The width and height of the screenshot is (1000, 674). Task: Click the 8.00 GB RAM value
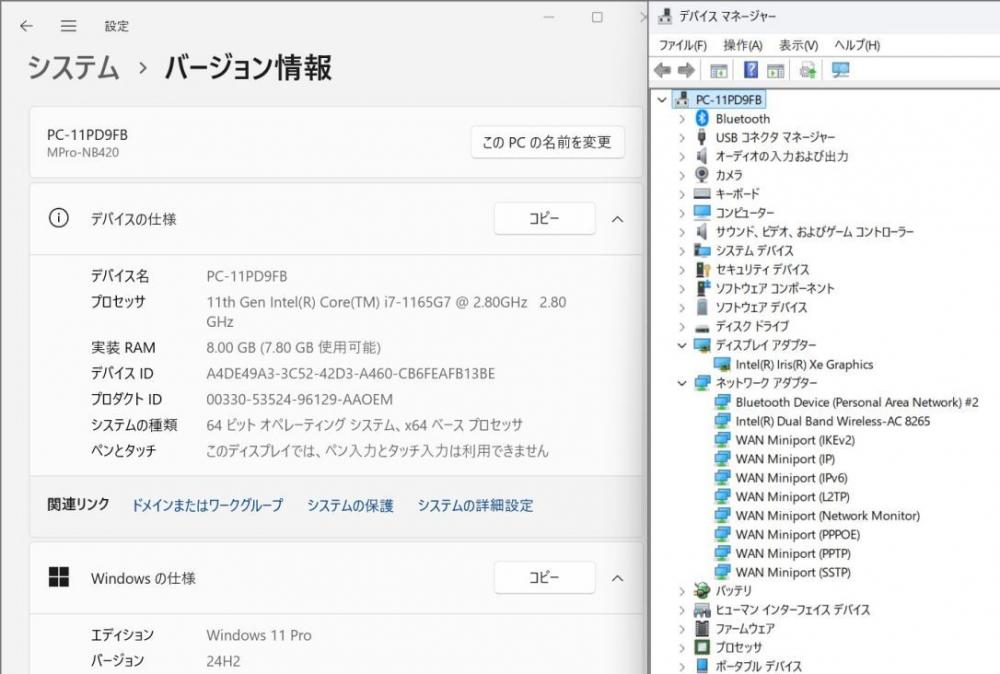click(293, 348)
